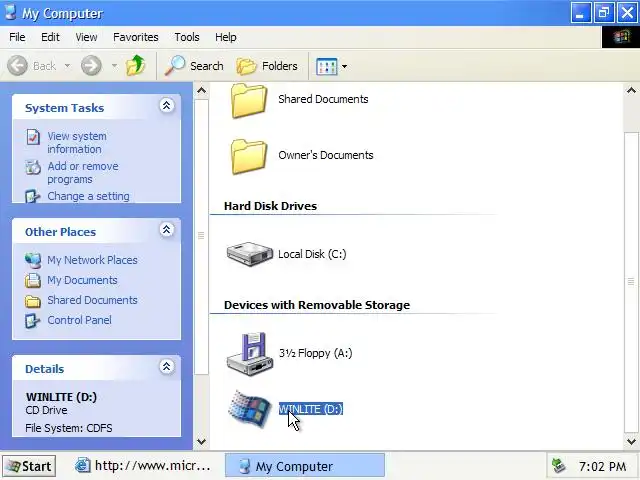Select the Local Disk (C:) drive icon
Screen dimensions: 640x480
(249, 253)
